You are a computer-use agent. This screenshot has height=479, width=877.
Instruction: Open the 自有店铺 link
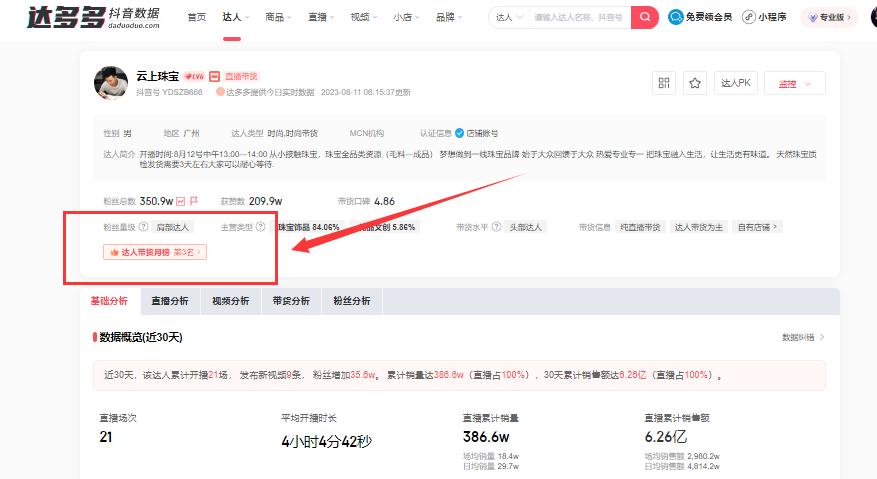[x=757, y=227]
